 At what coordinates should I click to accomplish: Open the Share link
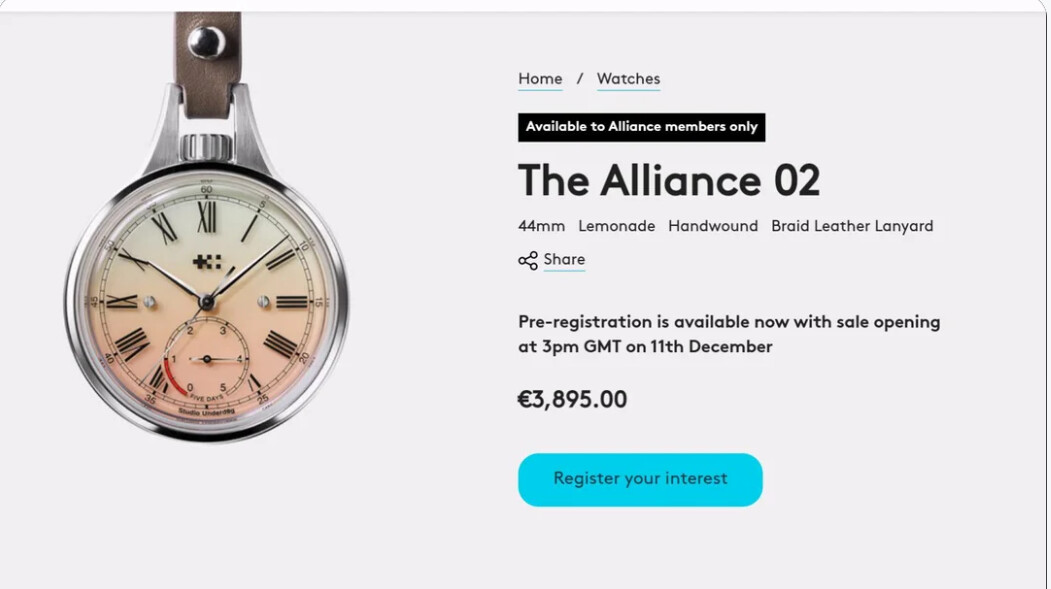[x=564, y=260]
